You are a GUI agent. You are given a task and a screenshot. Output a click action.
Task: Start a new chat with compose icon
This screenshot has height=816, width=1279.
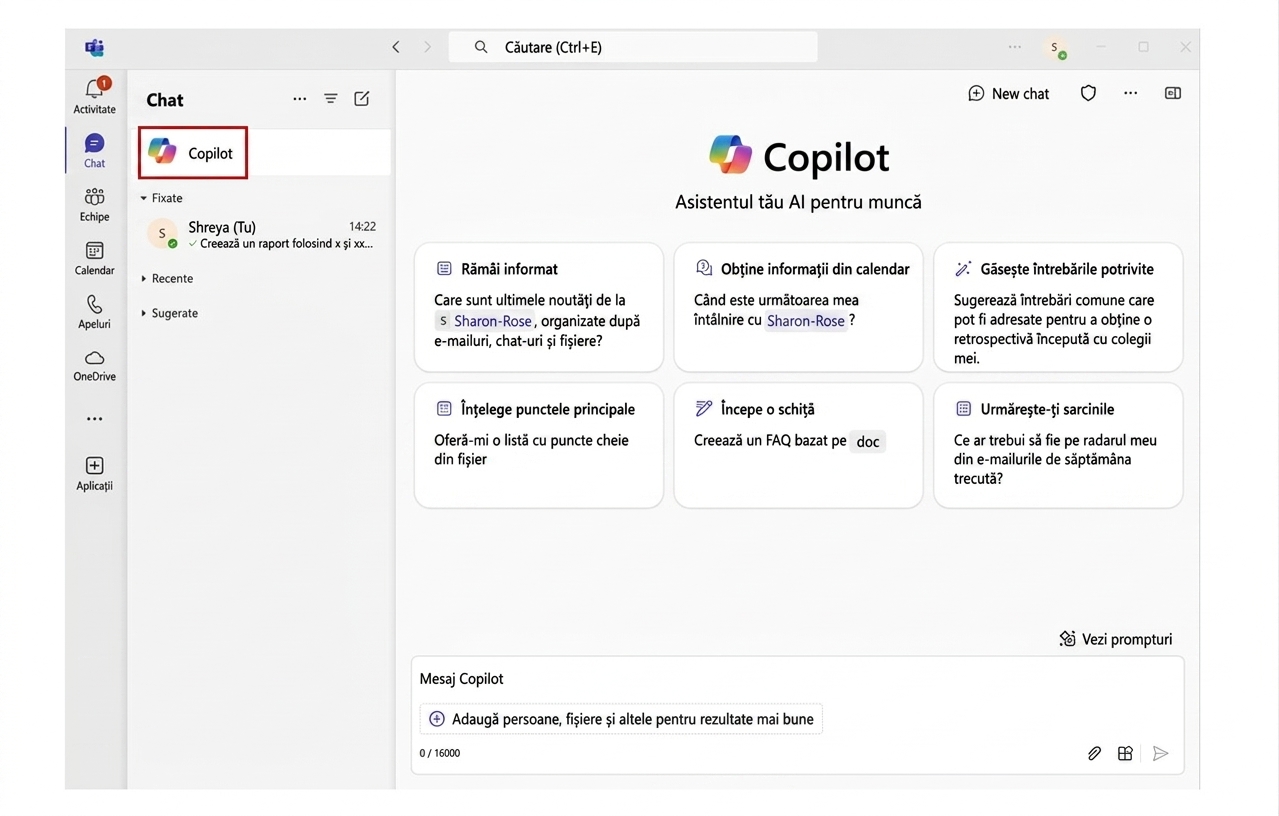tap(362, 99)
